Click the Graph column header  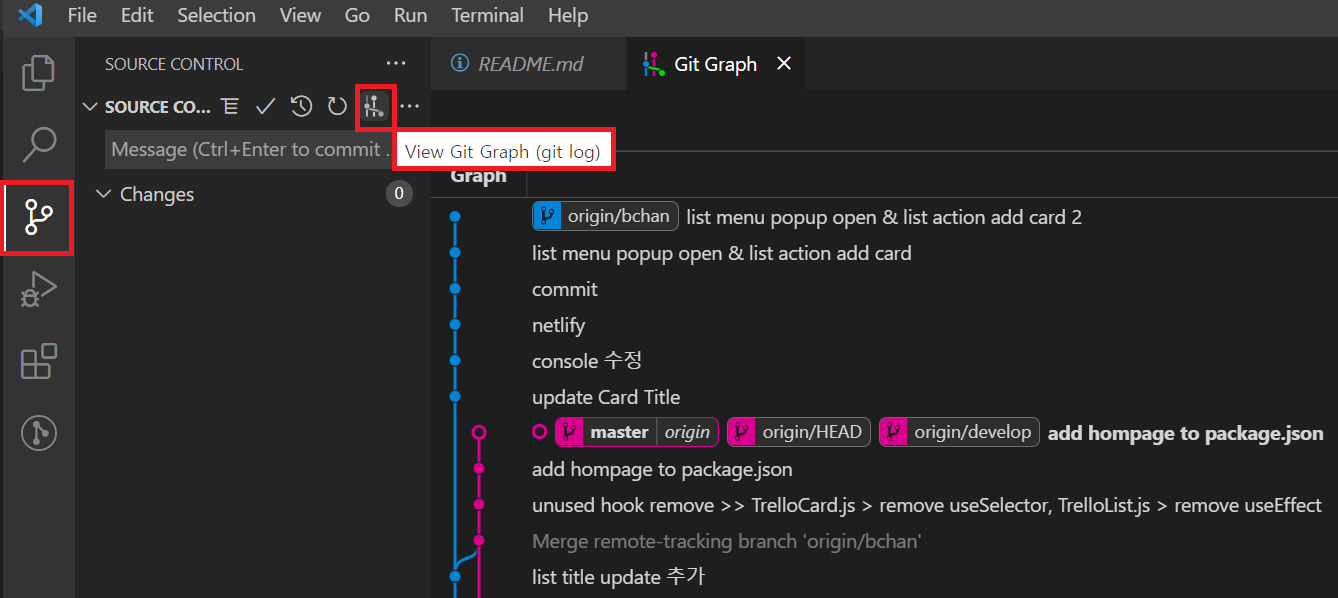[x=478, y=176]
